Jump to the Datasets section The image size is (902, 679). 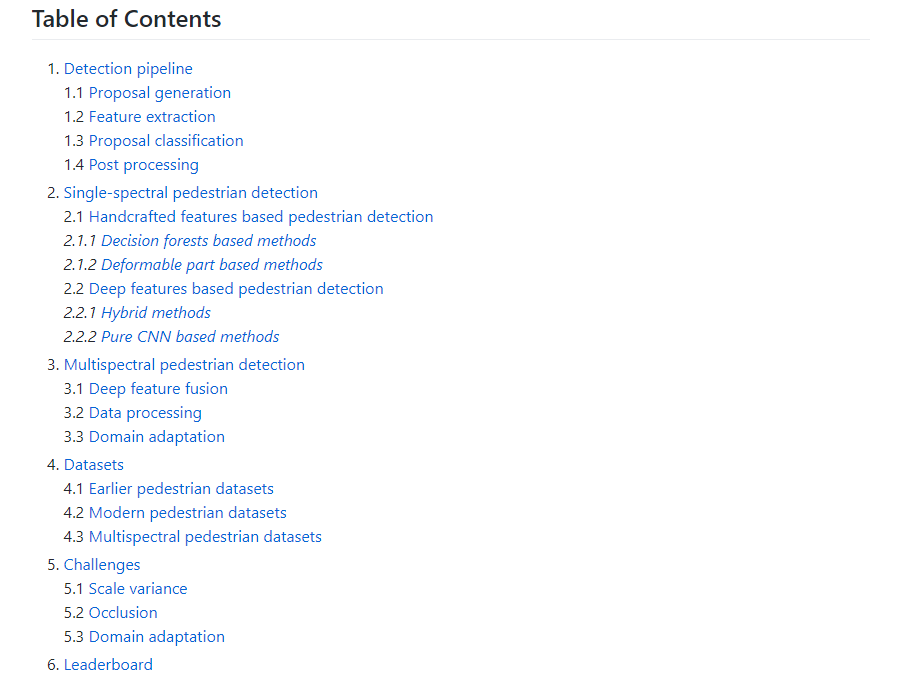coord(94,465)
